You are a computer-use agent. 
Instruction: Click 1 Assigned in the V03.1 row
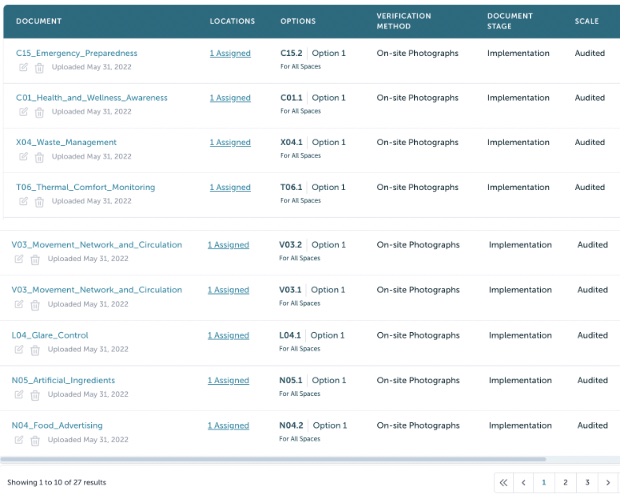pyautogui.click(x=229, y=290)
